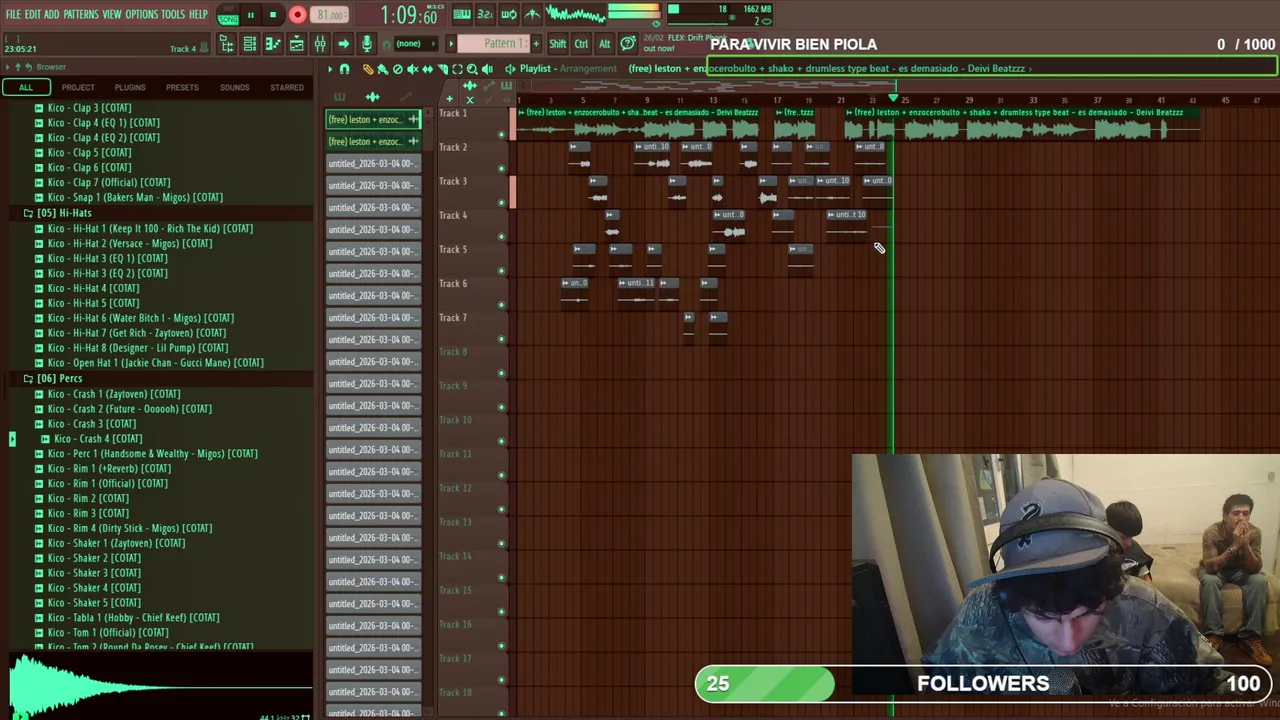Screen dimensions: 1280x720
Task: Pause playback with the pause button
Action: (250, 15)
